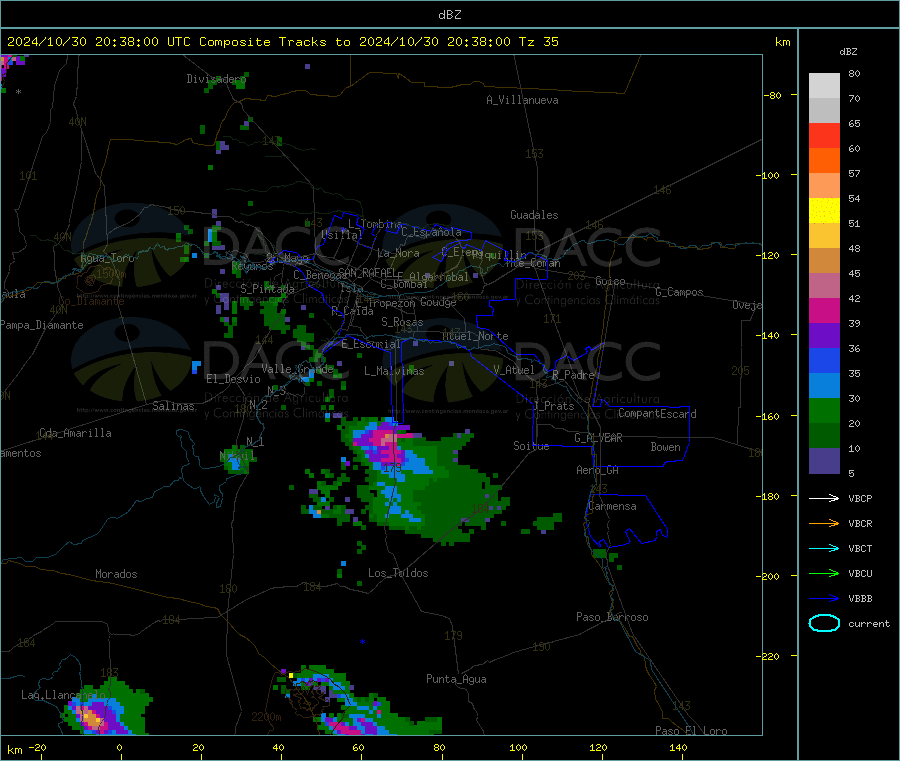Click the cyan VBCT arrow in legend

824,549
